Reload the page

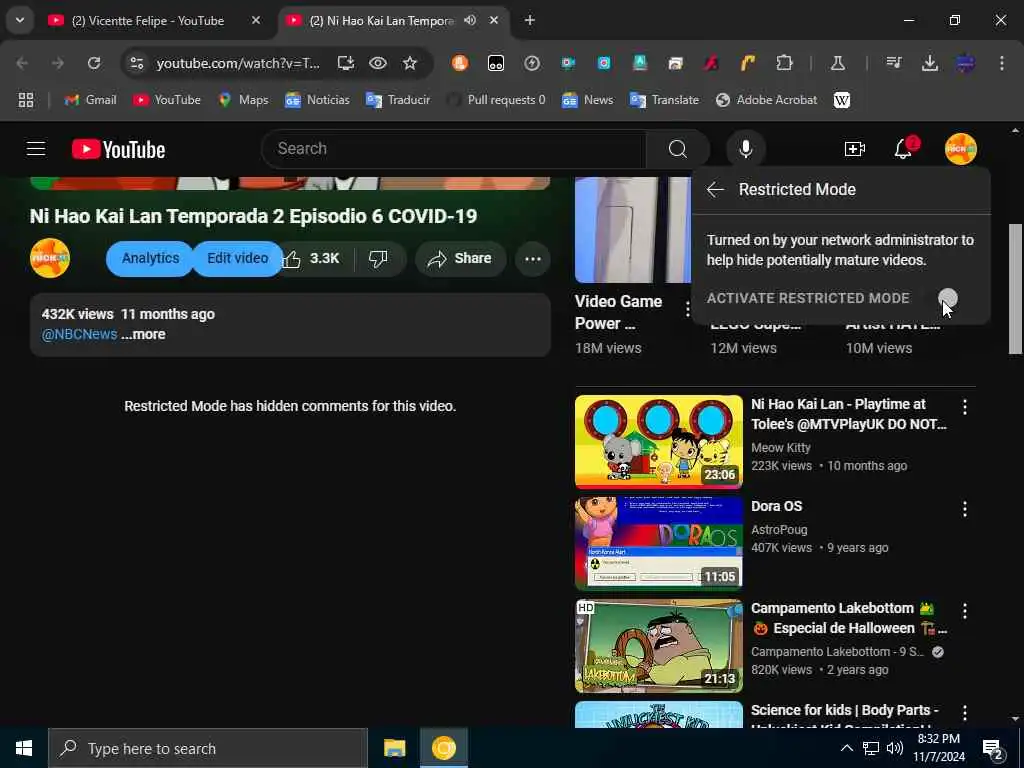(94, 63)
